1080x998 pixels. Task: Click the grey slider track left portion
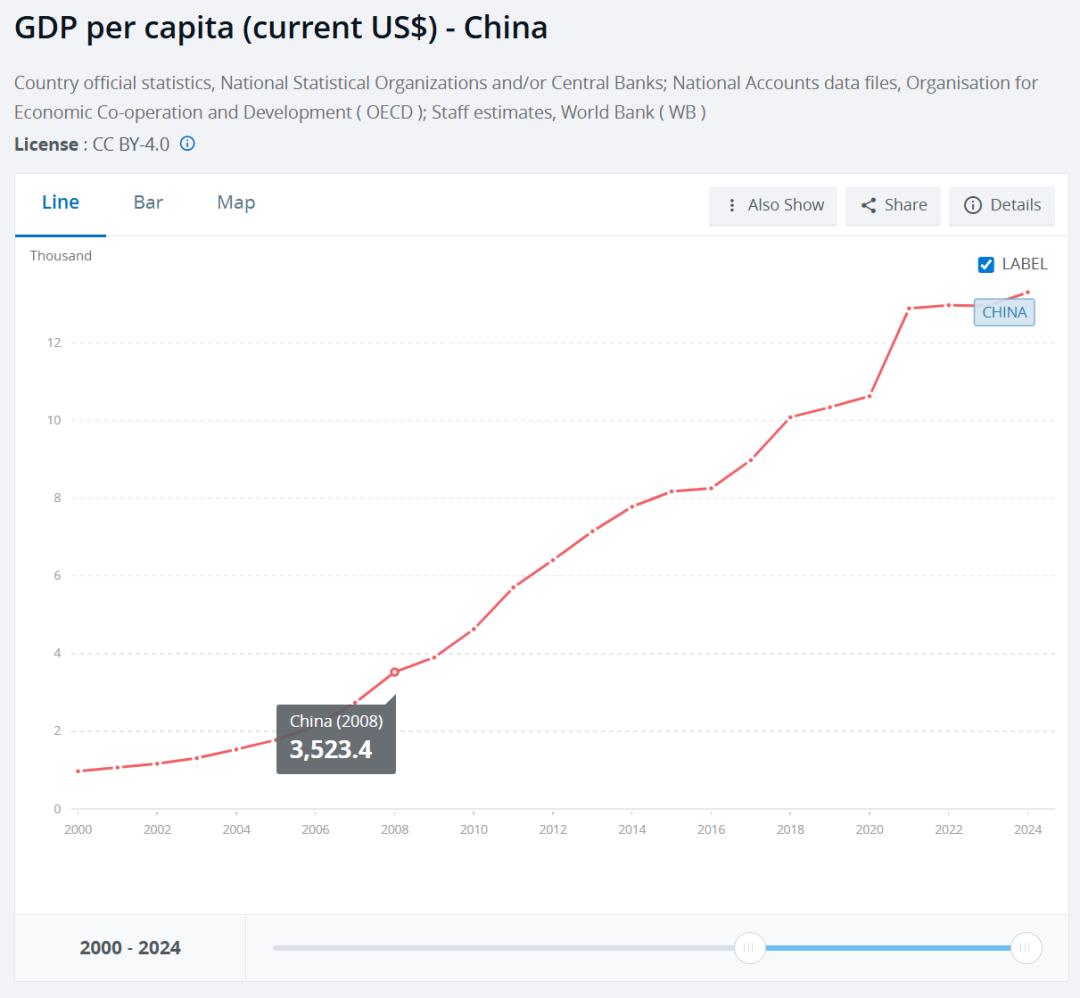coord(500,947)
